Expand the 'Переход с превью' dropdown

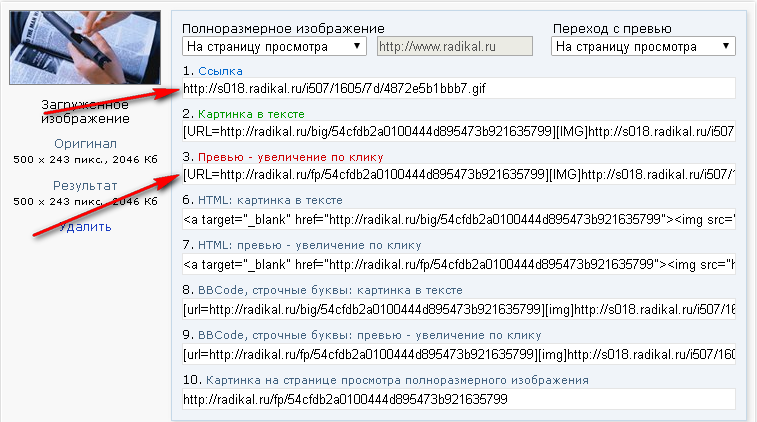pos(643,46)
